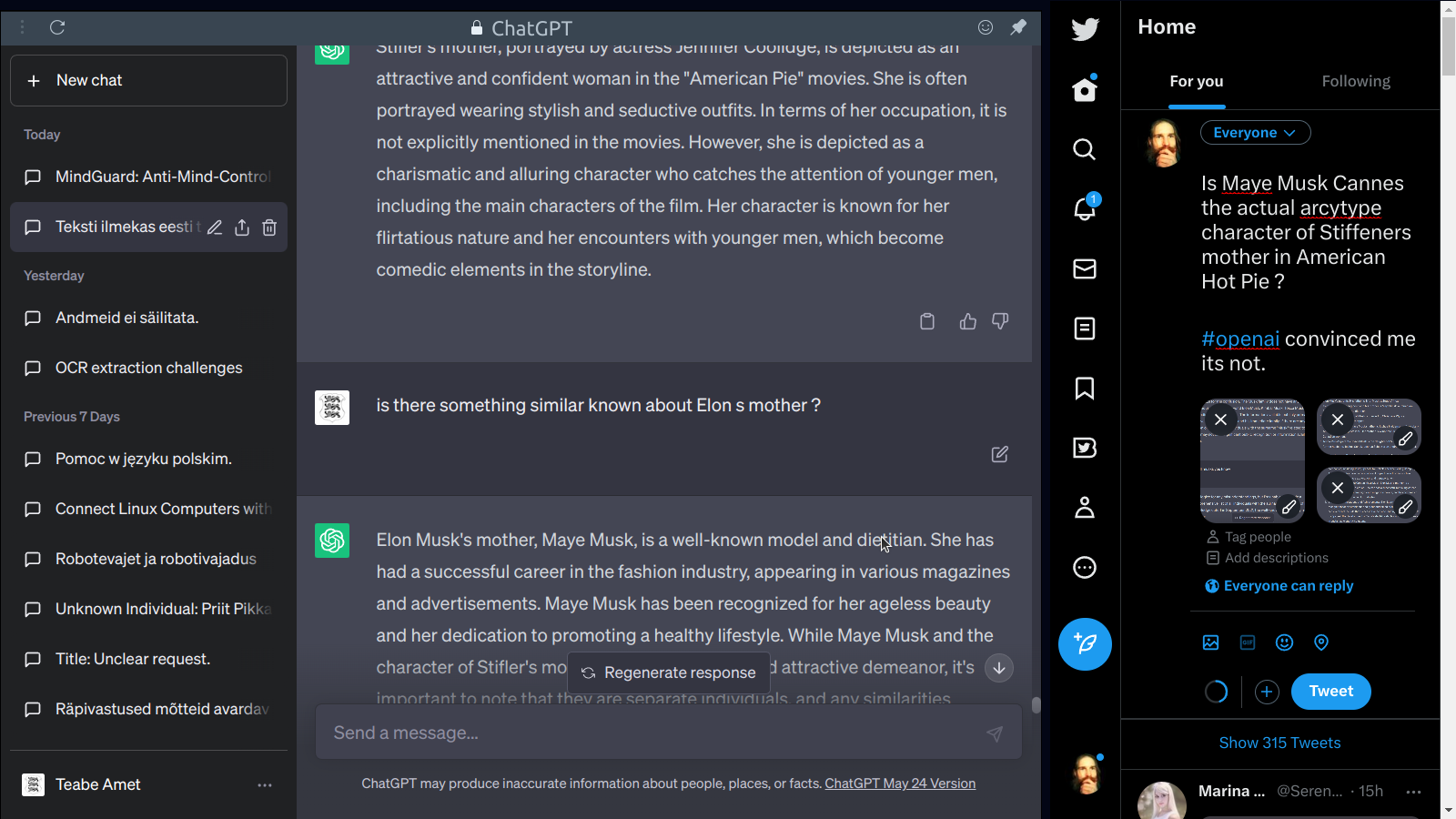Edit the Elon's mother question message
The width and height of the screenshot is (1456, 819).
[x=999, y=454]
